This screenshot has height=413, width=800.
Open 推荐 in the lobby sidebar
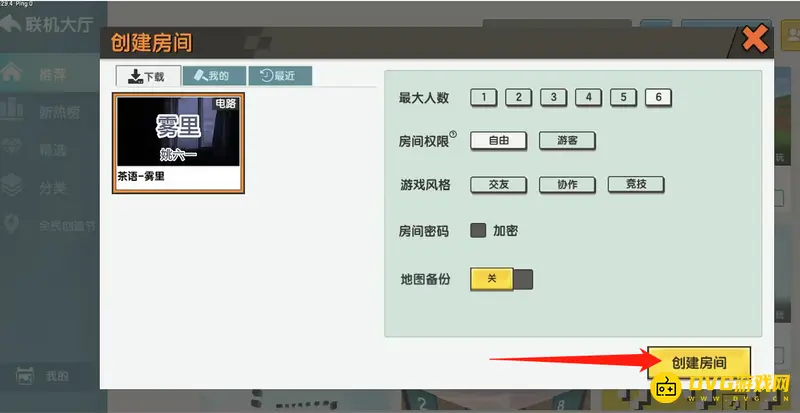pos(49,74)
